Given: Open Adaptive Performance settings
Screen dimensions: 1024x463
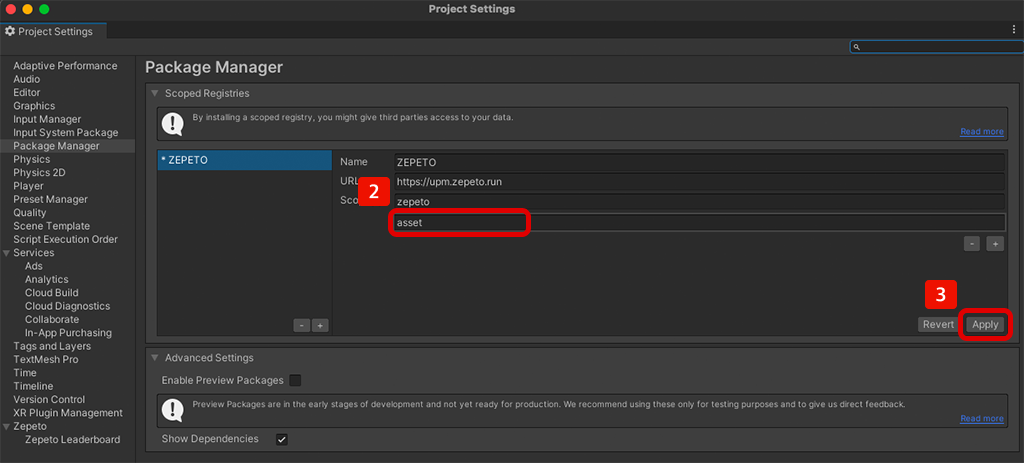Looking at the screenshot, I should pos(65,66).
